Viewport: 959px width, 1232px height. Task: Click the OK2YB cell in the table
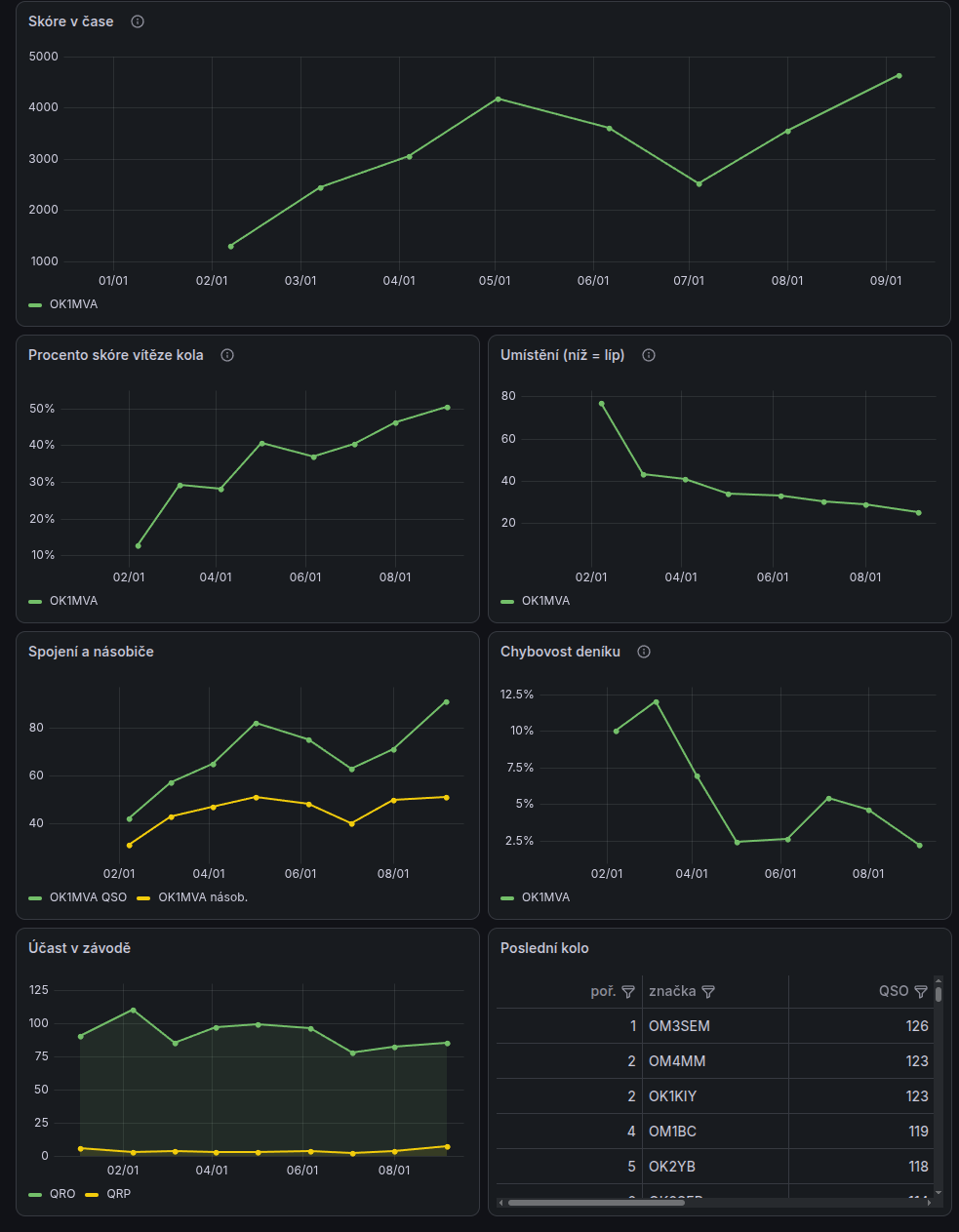[715, 1167]
